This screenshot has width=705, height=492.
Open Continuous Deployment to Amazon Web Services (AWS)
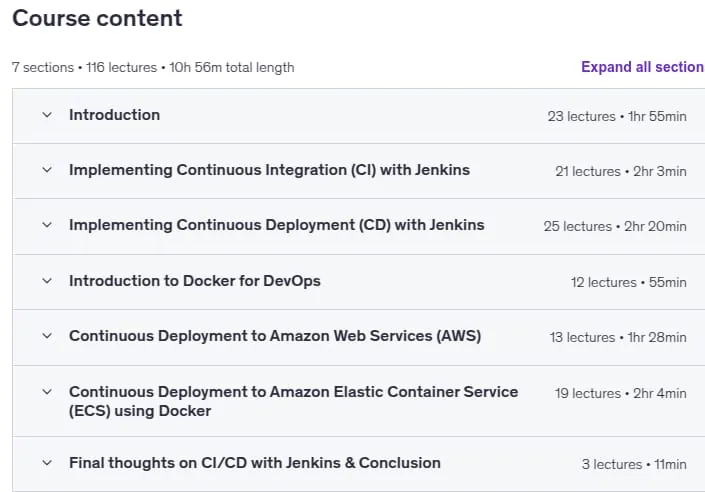click(275, 336)
